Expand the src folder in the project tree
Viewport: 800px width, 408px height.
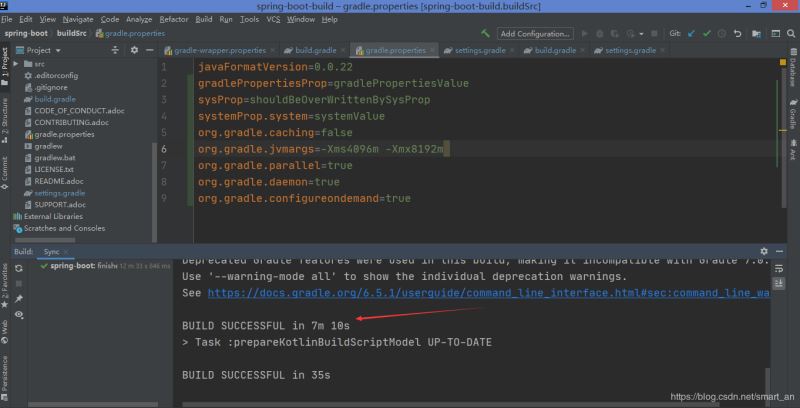[x=16, y=64]
